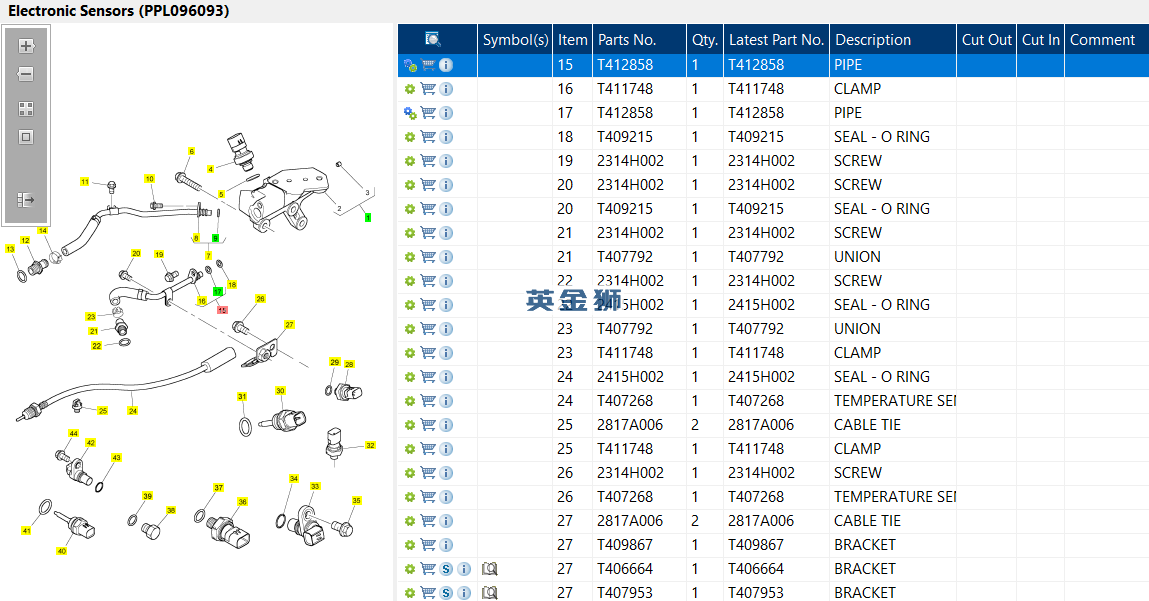Click part number T409215 in item 18 row
Image resolution: width=1149 pixels, height=601 pixels.
point(625,137)
